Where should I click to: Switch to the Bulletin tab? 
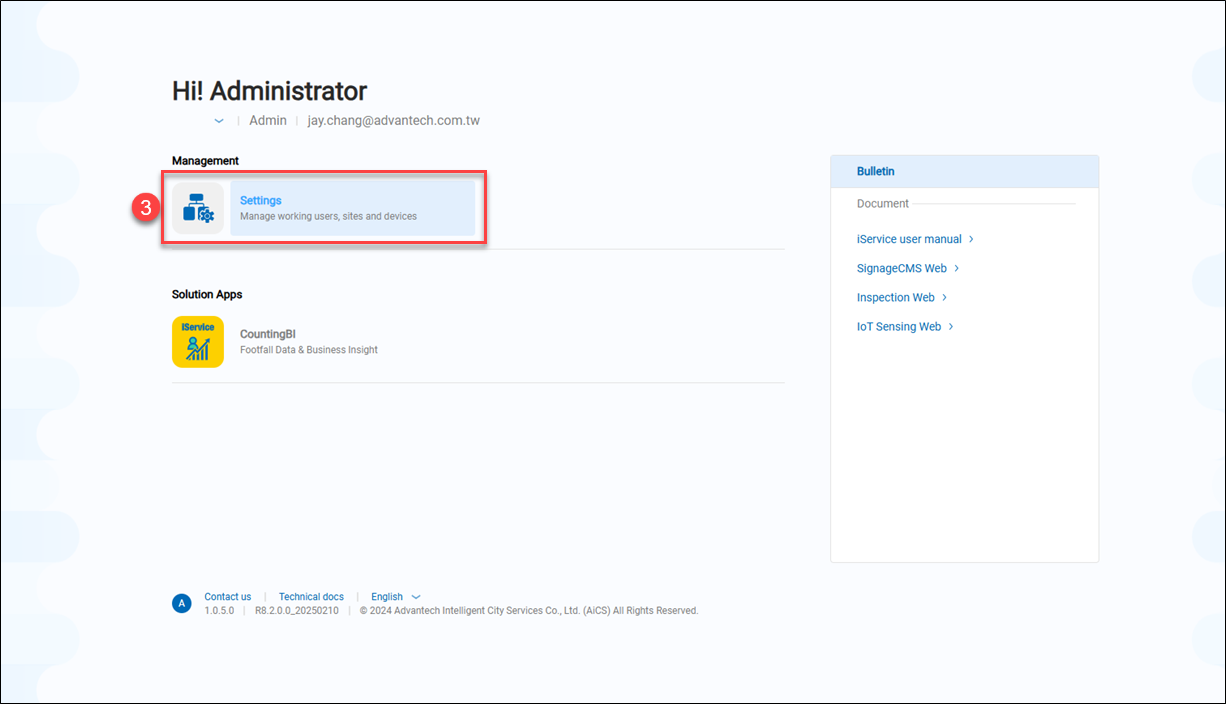pyautogui.click(x=875, y=171)
